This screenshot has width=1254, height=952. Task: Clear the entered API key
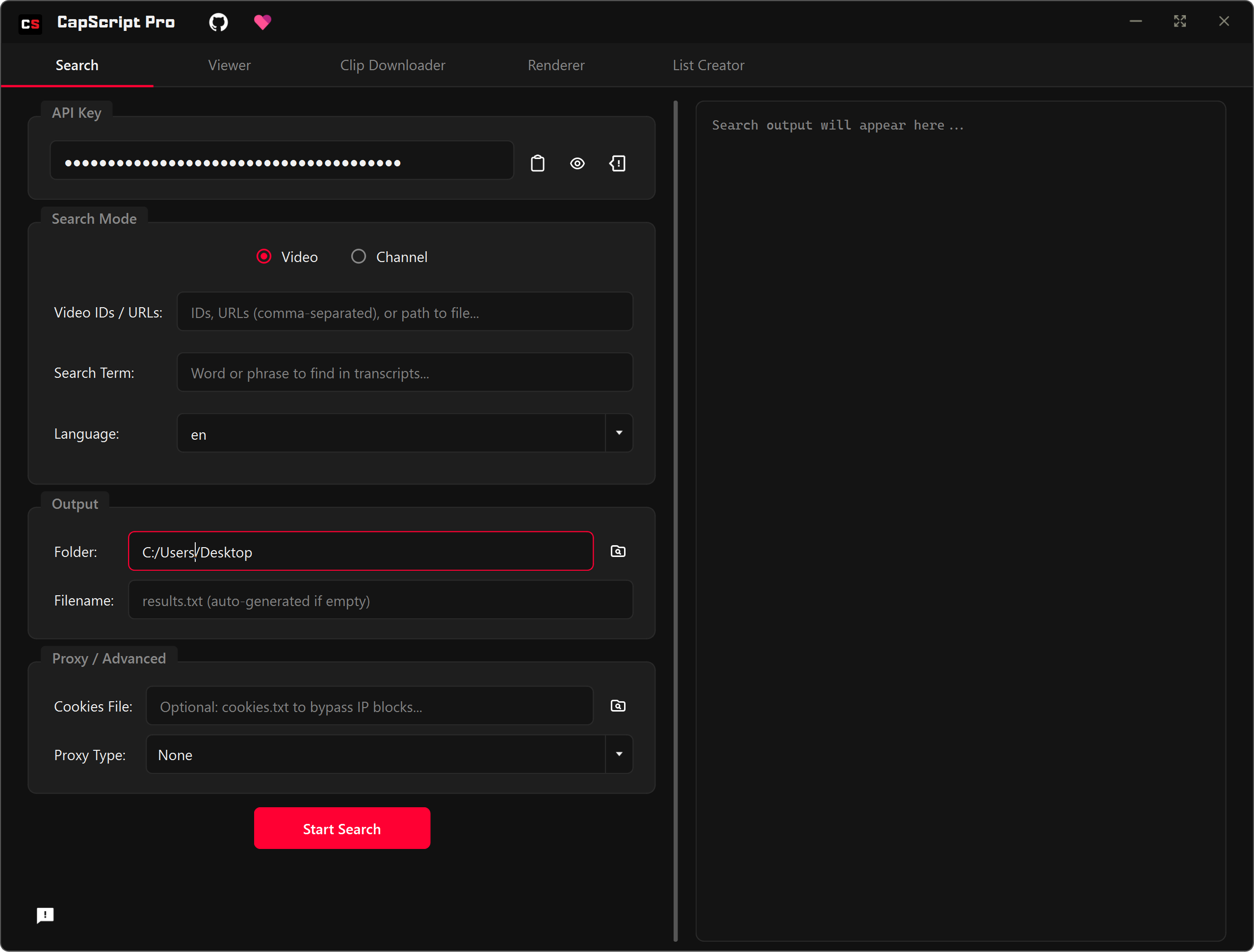point(618,163)
